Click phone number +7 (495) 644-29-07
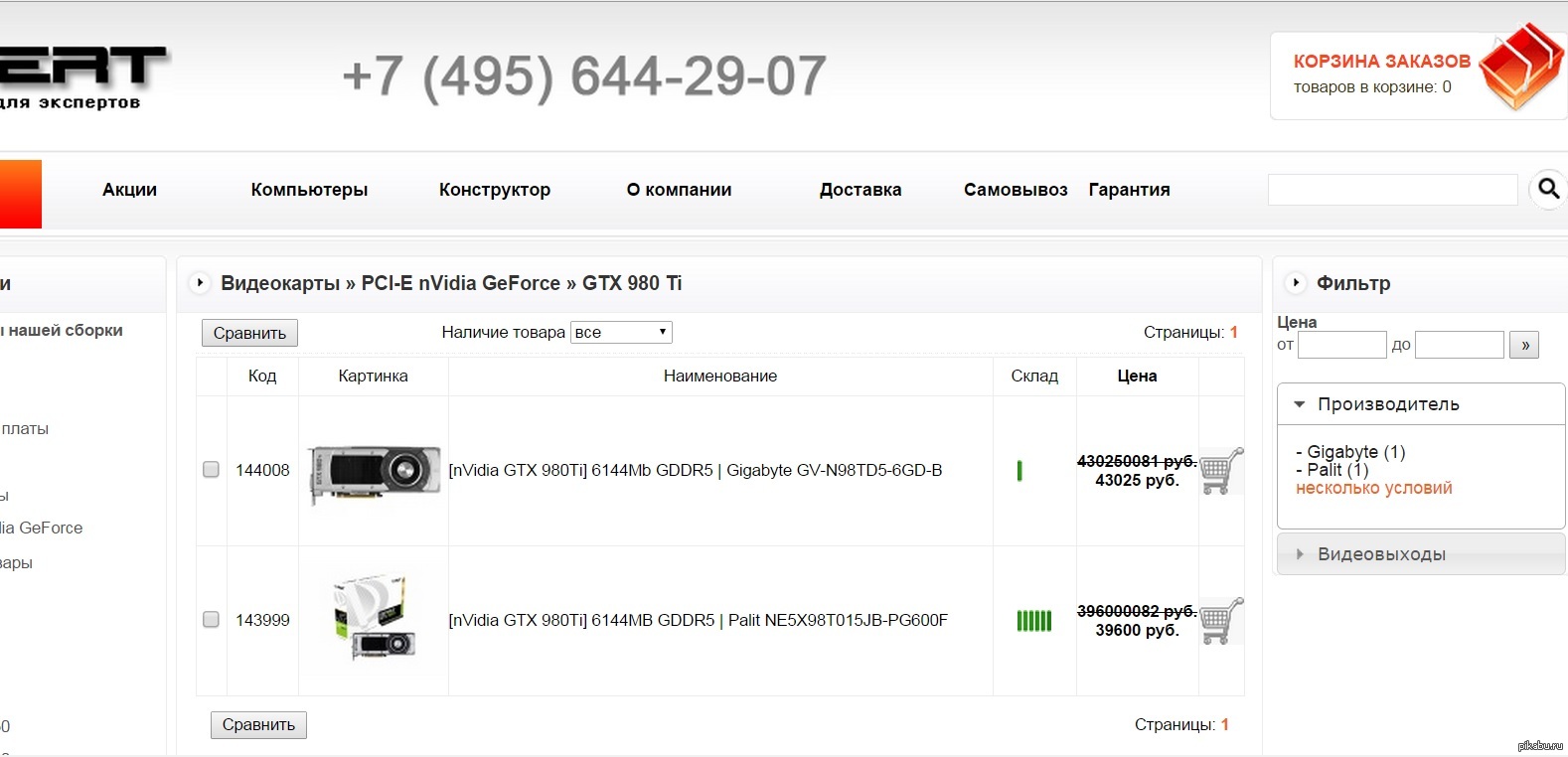Viewport: 1568px width, 757px height. (x=584, y=76)
